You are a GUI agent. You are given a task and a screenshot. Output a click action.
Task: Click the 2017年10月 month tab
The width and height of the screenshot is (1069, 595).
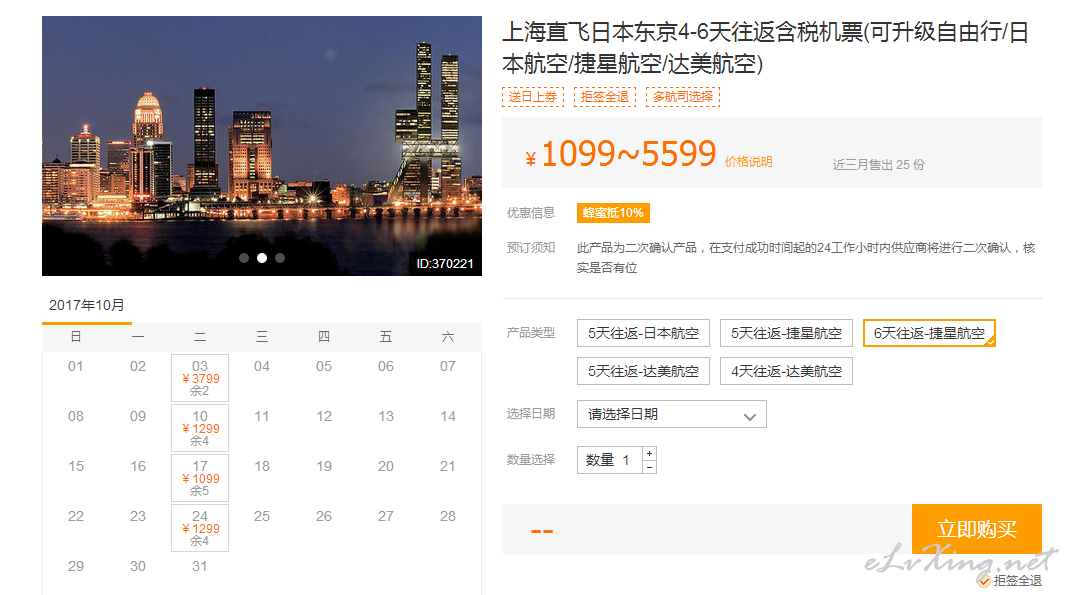click(87, 305)
